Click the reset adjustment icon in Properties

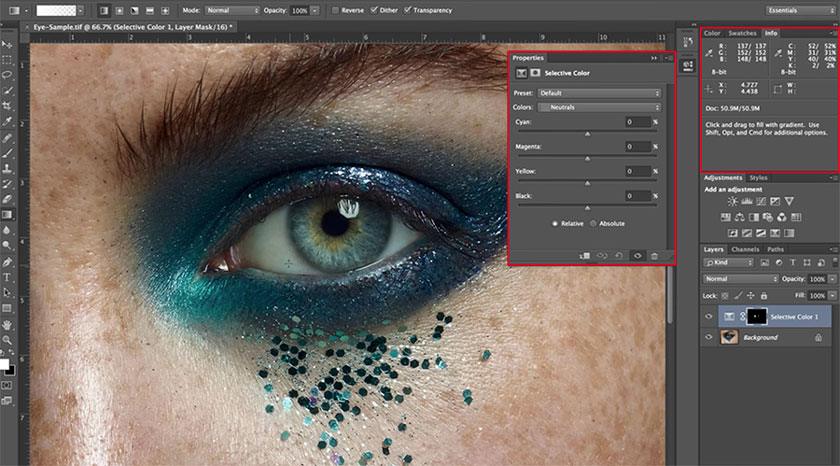(619, 256)
